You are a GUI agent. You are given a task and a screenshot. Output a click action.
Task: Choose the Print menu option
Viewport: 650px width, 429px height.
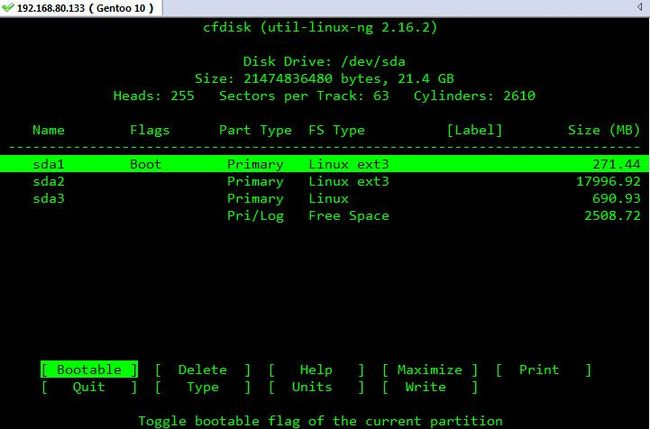[x=543, y=369]
